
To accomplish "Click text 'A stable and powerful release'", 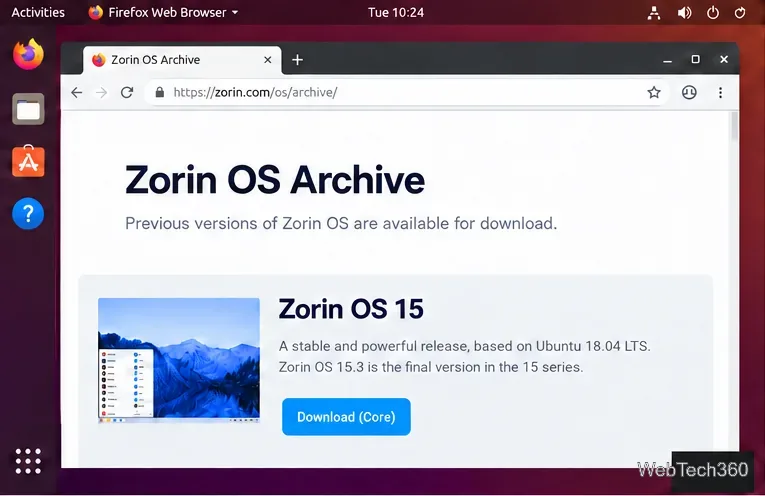I will (374, 346).
